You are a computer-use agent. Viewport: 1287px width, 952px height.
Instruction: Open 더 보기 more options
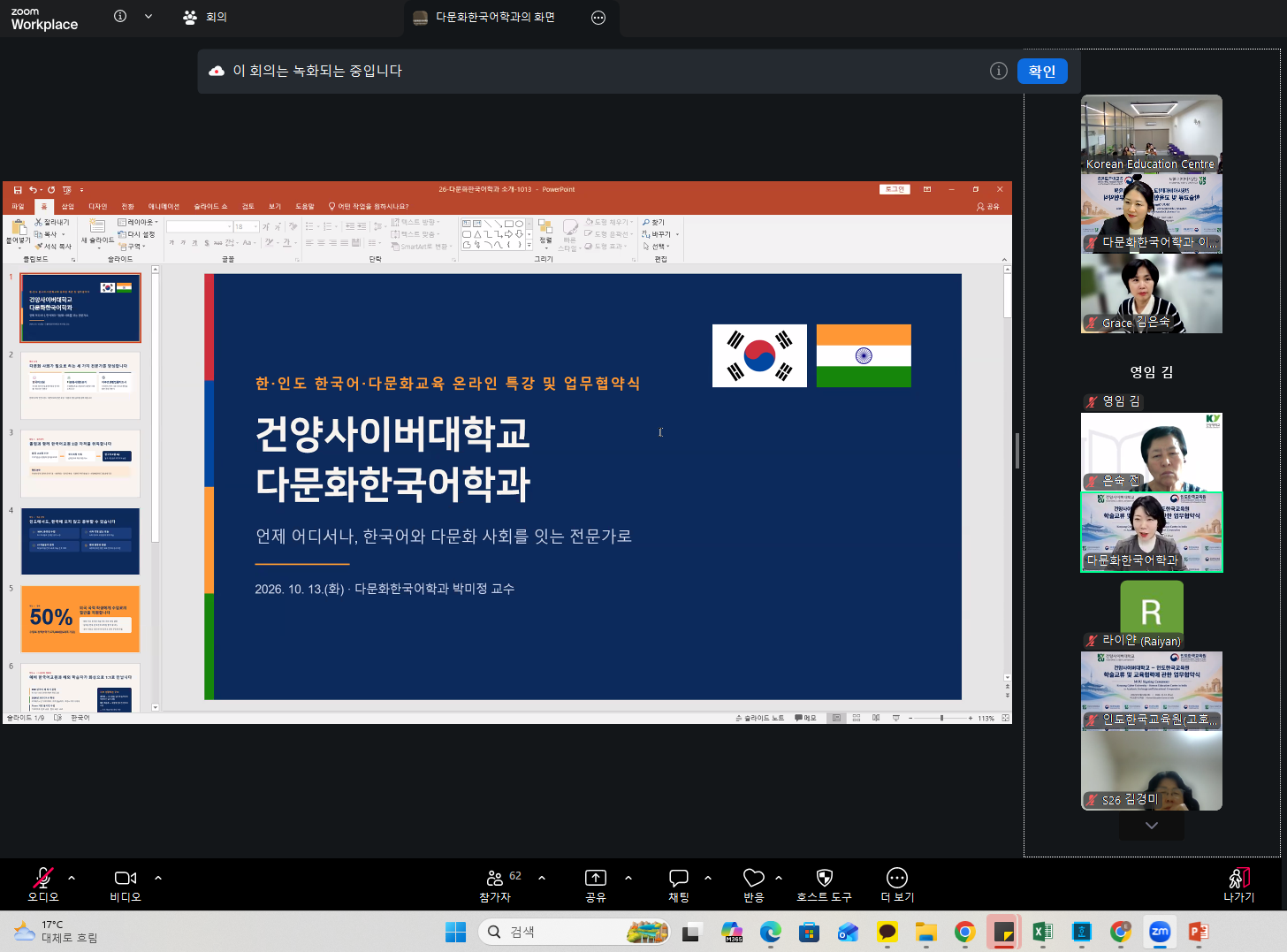[897, 884]
